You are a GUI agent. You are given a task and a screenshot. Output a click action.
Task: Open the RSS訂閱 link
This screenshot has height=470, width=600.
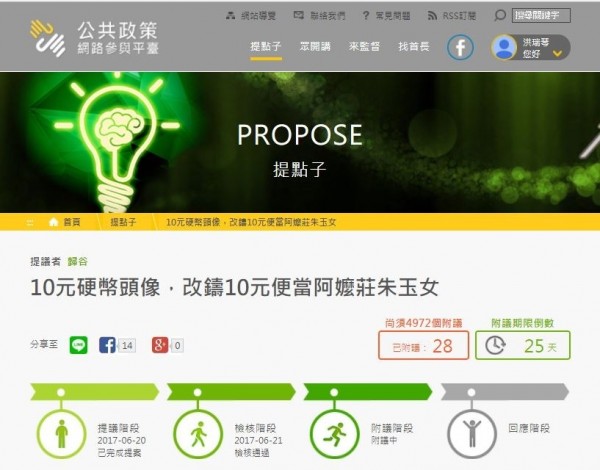pyautogui.click(x=452, y=16)
